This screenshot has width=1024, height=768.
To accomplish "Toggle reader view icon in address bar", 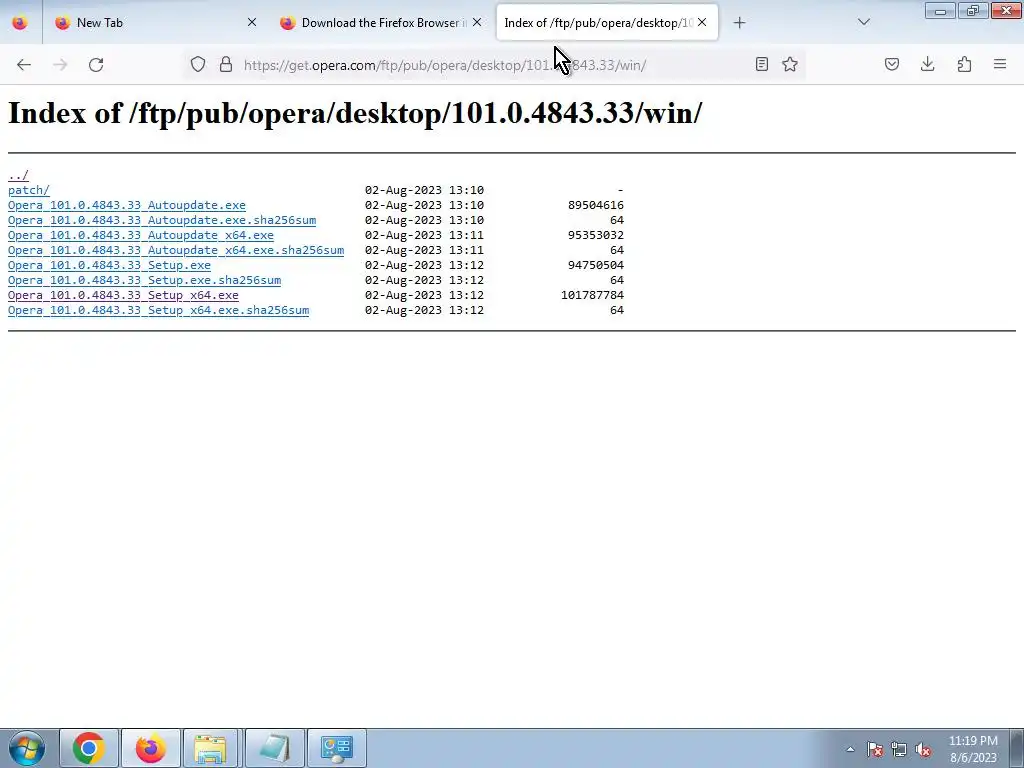I will pos(761,64).
